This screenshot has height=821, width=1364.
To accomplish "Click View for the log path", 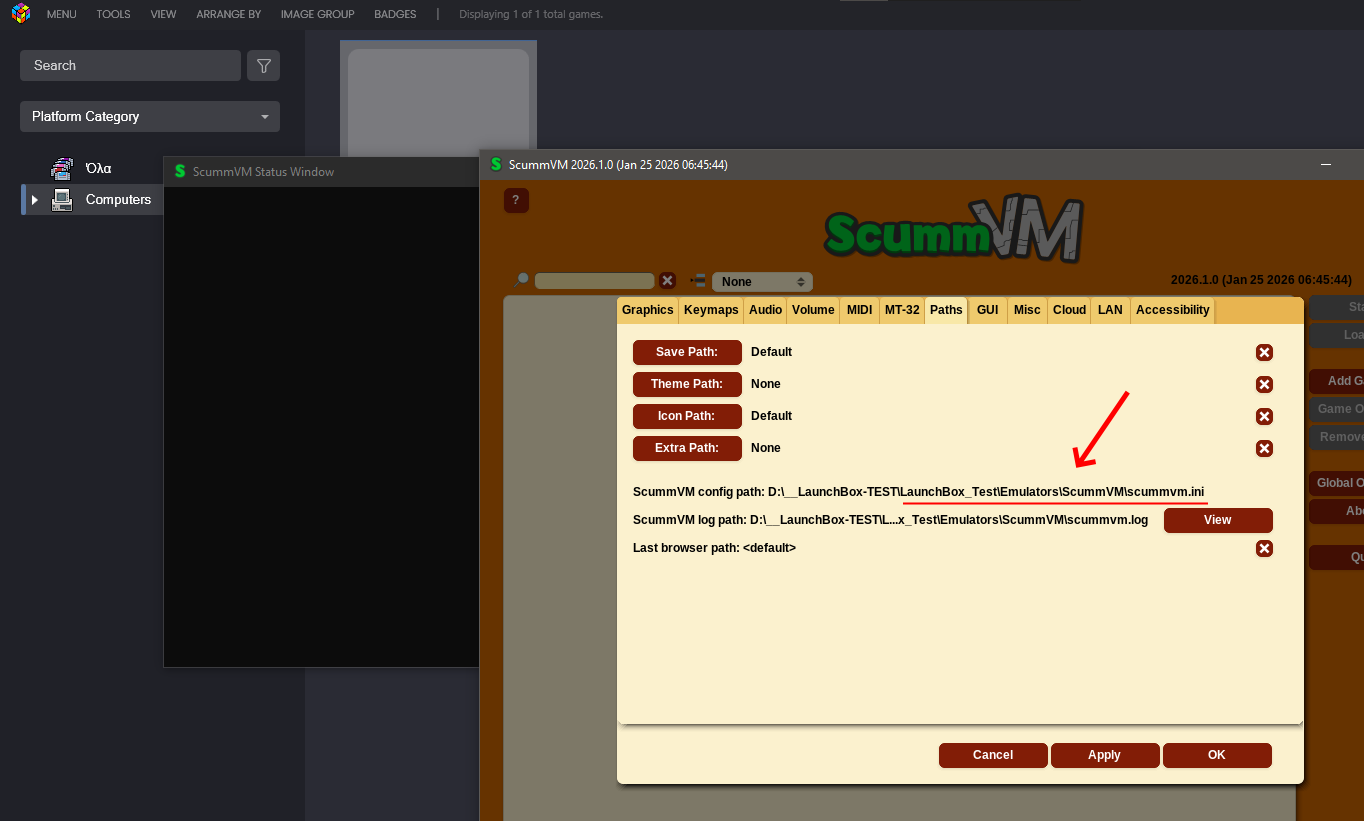I will [1217, 520].
